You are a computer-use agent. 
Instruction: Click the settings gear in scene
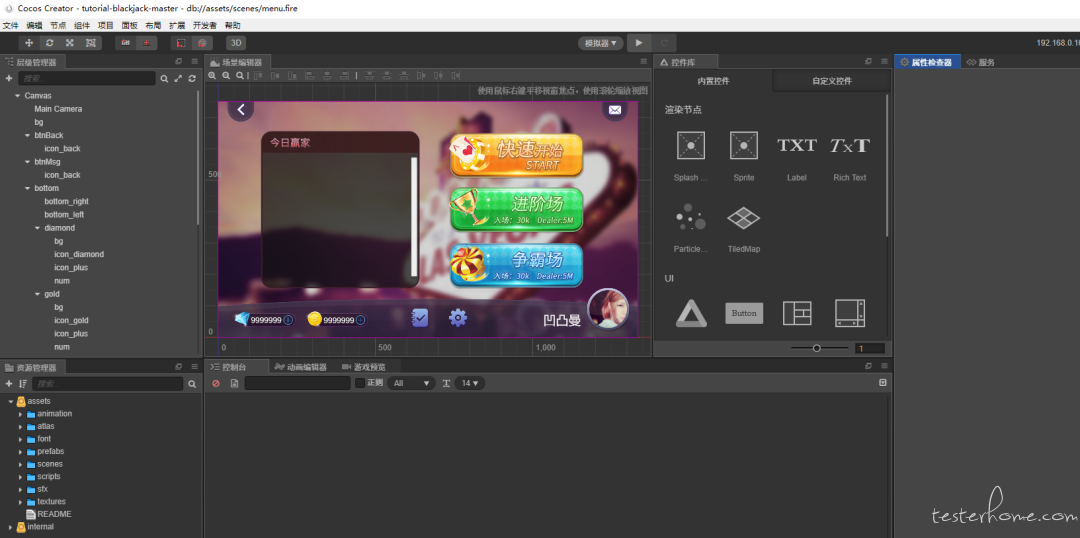[x=458, y=318]
